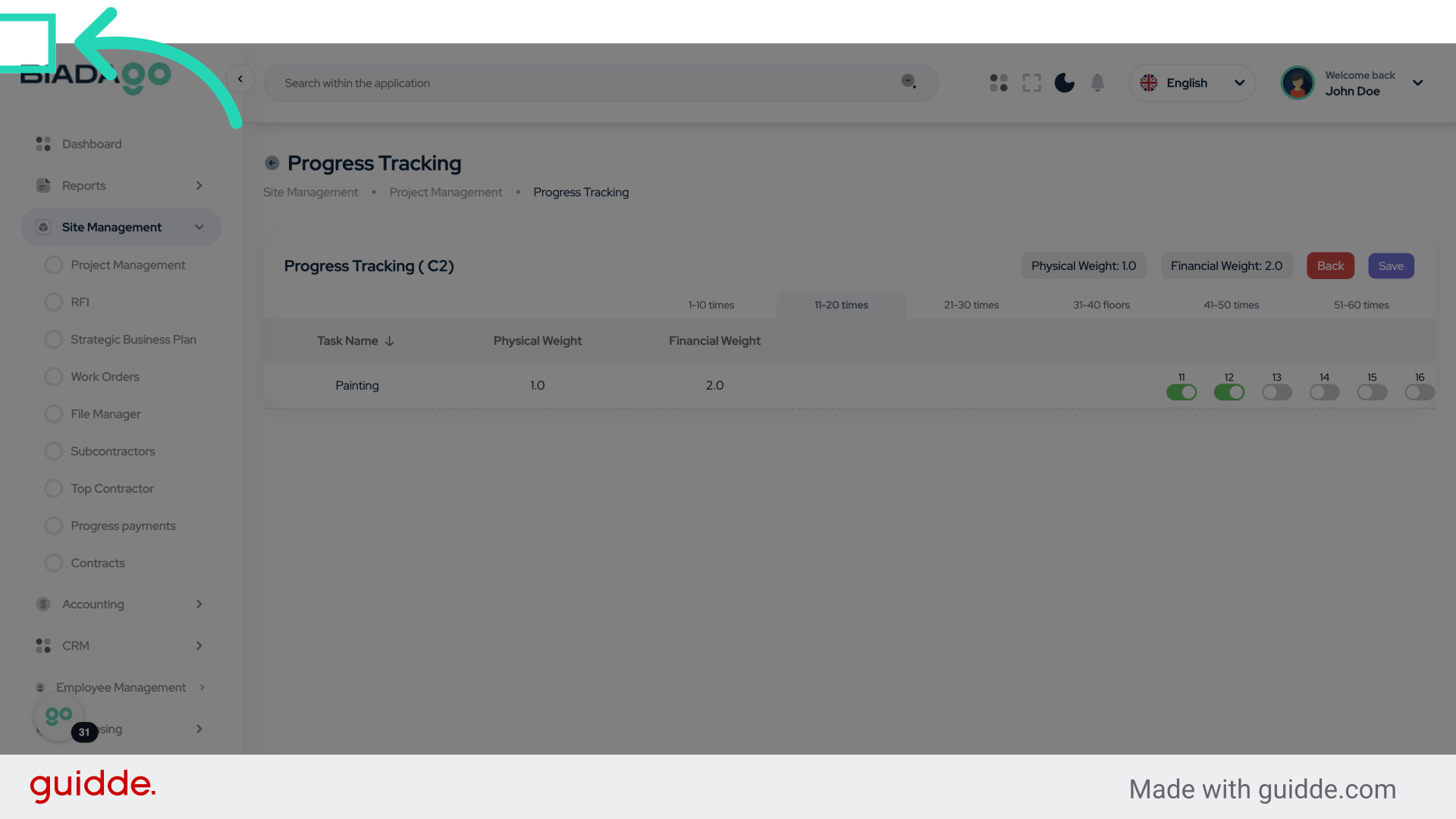Open Dashboard from sidebar

click(91, 144)
